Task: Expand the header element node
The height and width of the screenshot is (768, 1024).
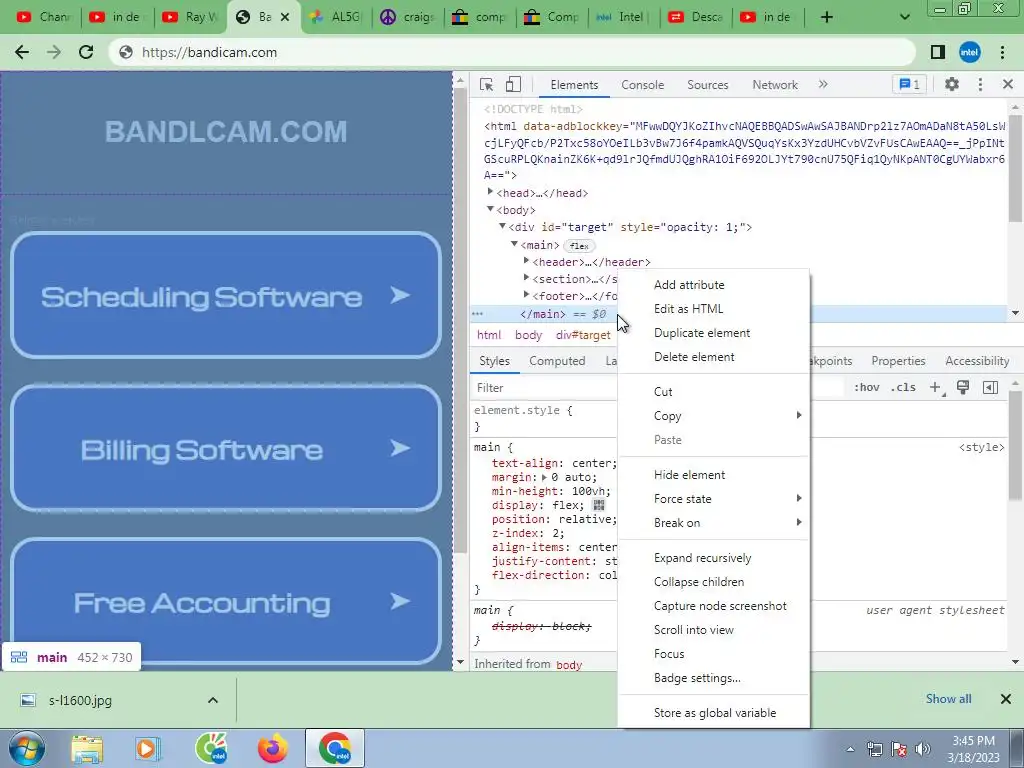Action: coord(526,261)
